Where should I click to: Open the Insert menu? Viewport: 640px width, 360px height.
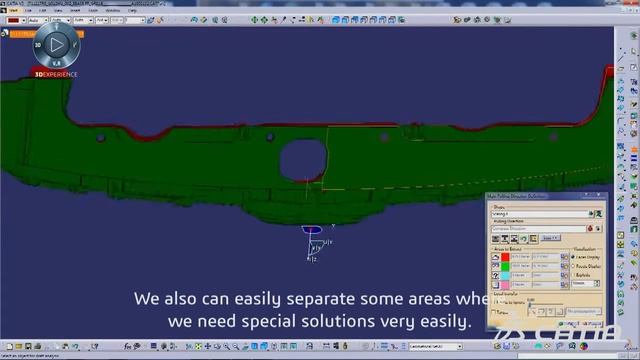pyautogui.click(x=75, y=10)
